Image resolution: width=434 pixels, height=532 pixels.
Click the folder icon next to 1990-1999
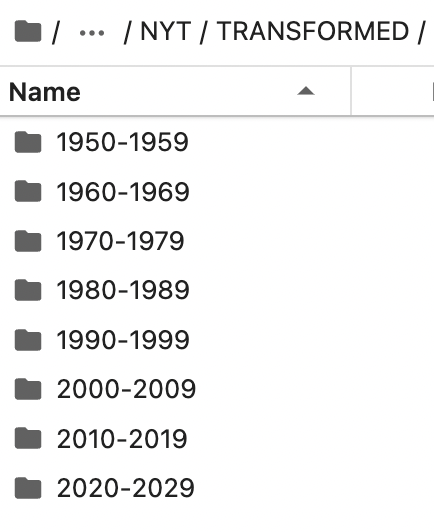pyautogui.click(x=28, y=340)
